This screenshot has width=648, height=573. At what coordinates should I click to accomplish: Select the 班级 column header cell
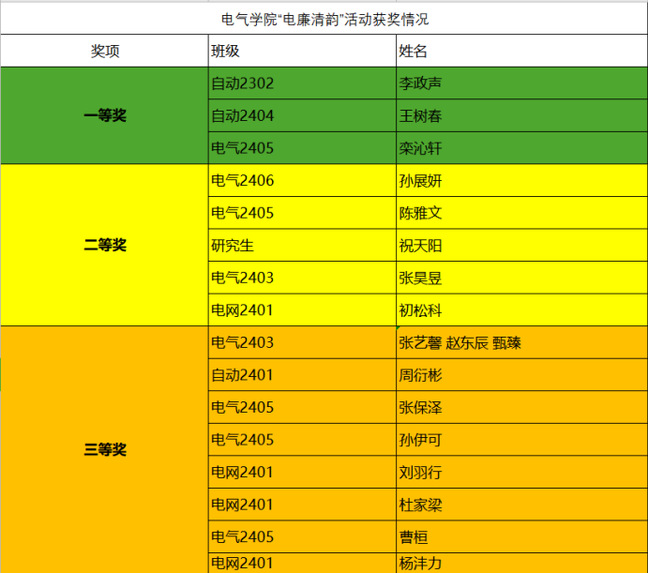pyautogui.click(x=301, y=51)
